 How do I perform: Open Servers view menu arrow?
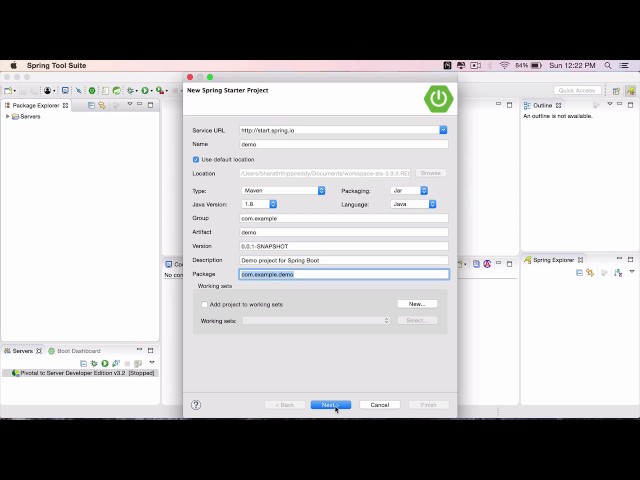[152, 362]
